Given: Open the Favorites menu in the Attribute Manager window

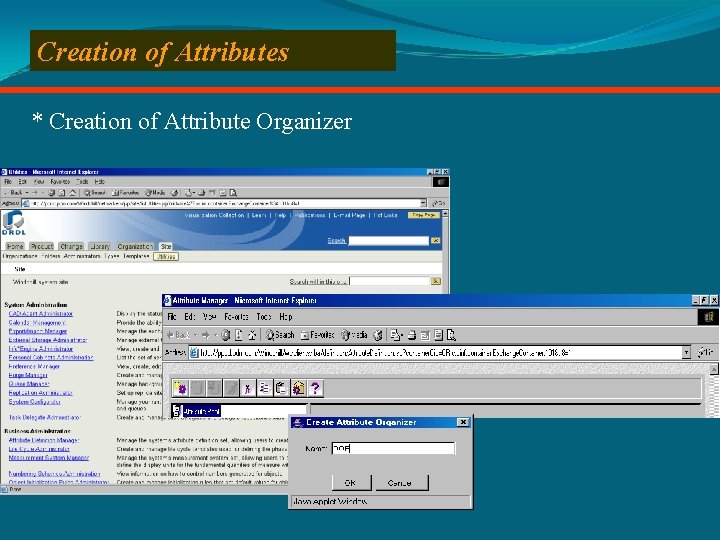Looking at the screenshot, I should pos(236,317).
